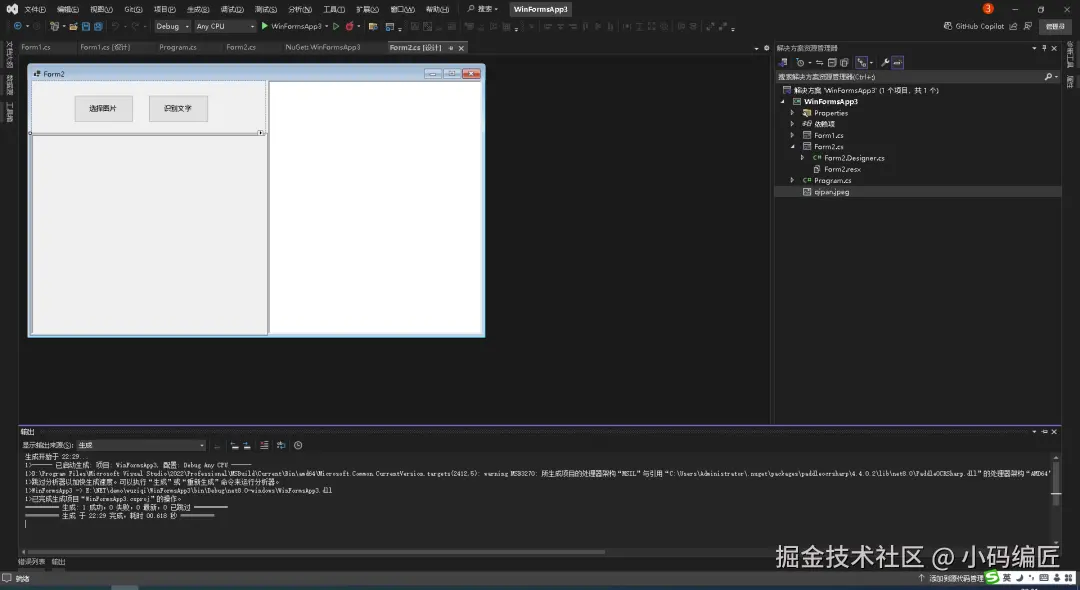This screenshot has height=590, width=1080.
Task: Toggle nested files view icon in Solution Explorer
Action: [x=862, y=63]
